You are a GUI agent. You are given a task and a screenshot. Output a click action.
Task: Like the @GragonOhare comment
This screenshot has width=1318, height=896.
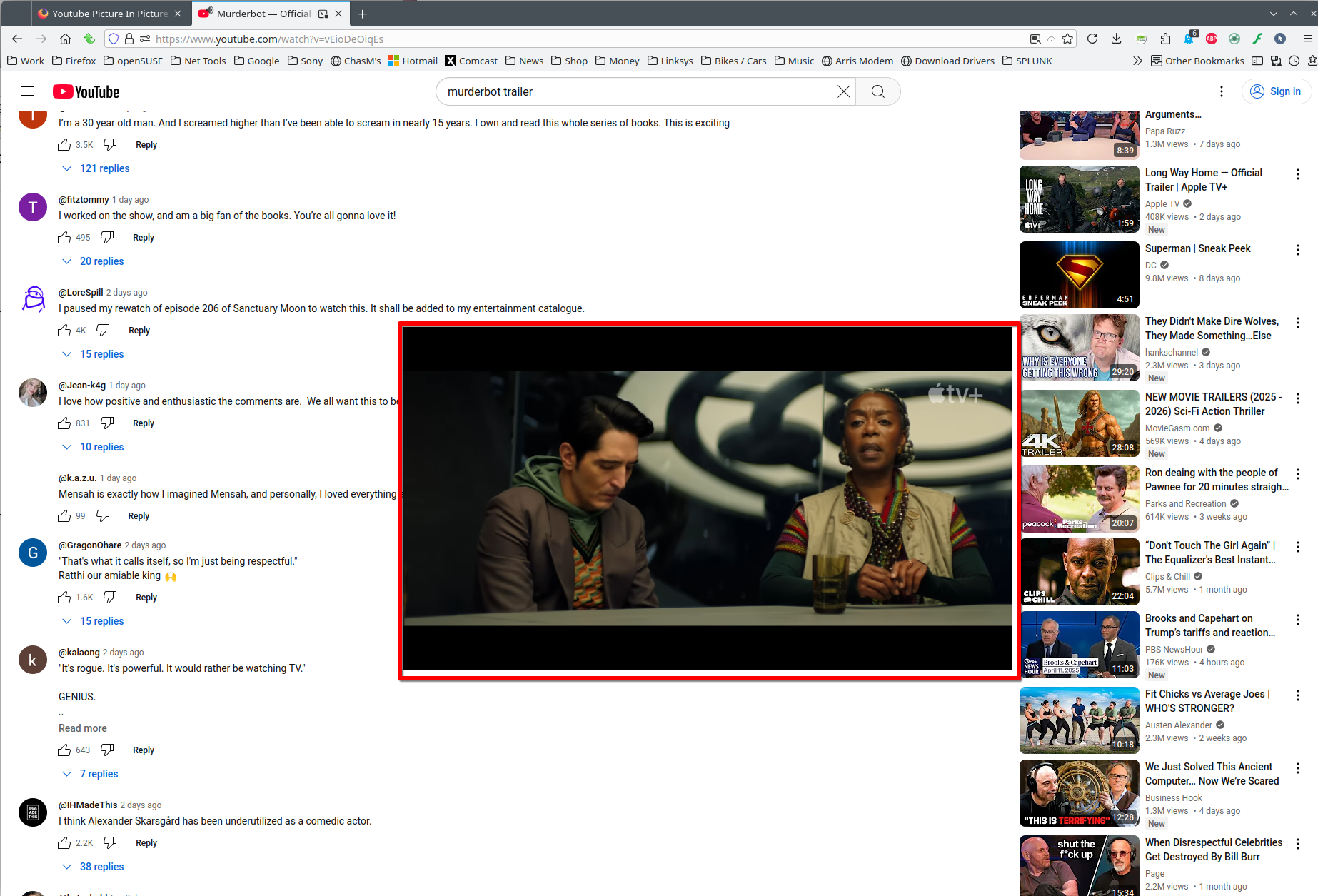point(64,597)
